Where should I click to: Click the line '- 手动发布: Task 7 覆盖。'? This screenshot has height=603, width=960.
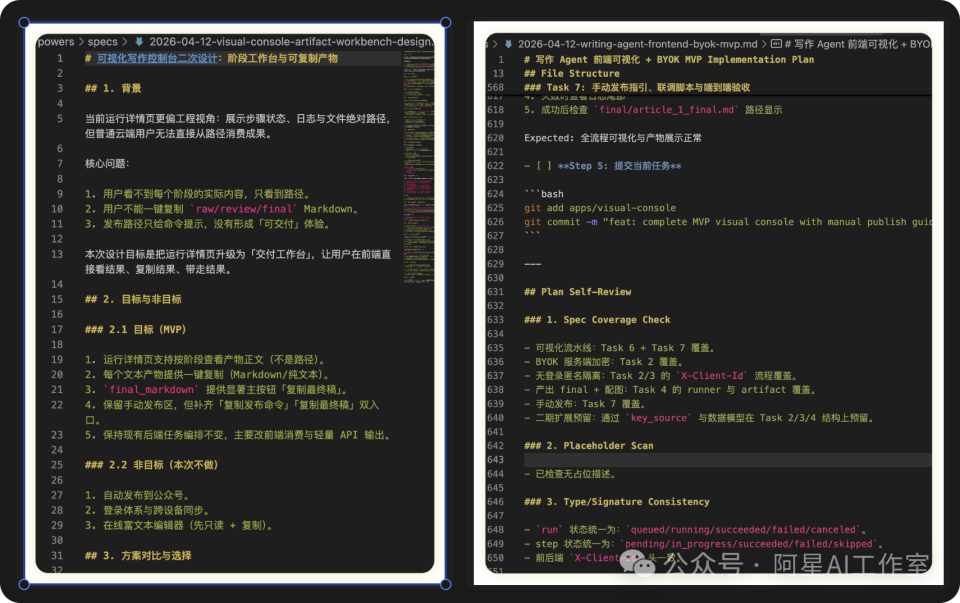(585, 403)
